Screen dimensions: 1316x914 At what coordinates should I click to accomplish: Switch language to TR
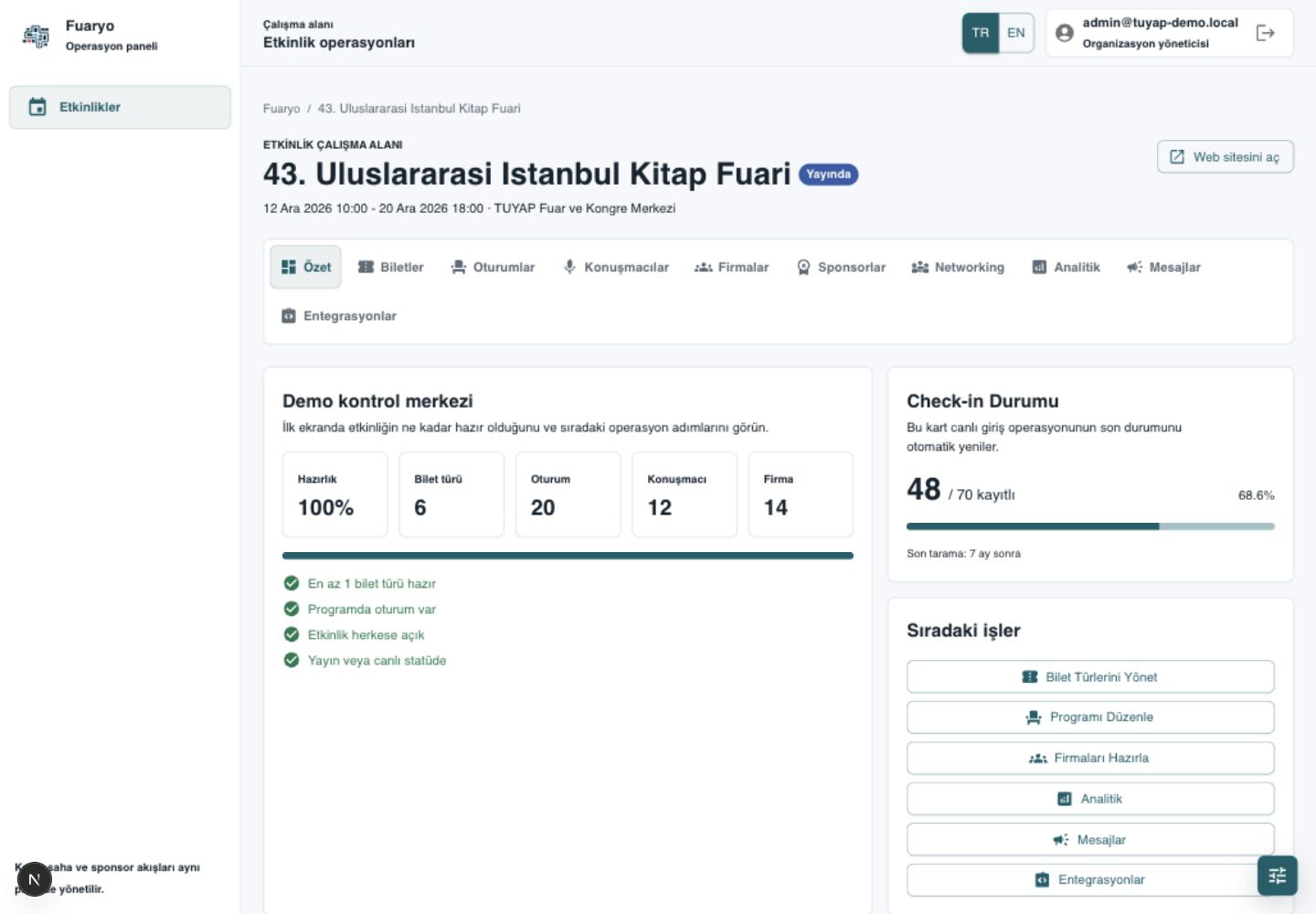(x=980, y=33)
